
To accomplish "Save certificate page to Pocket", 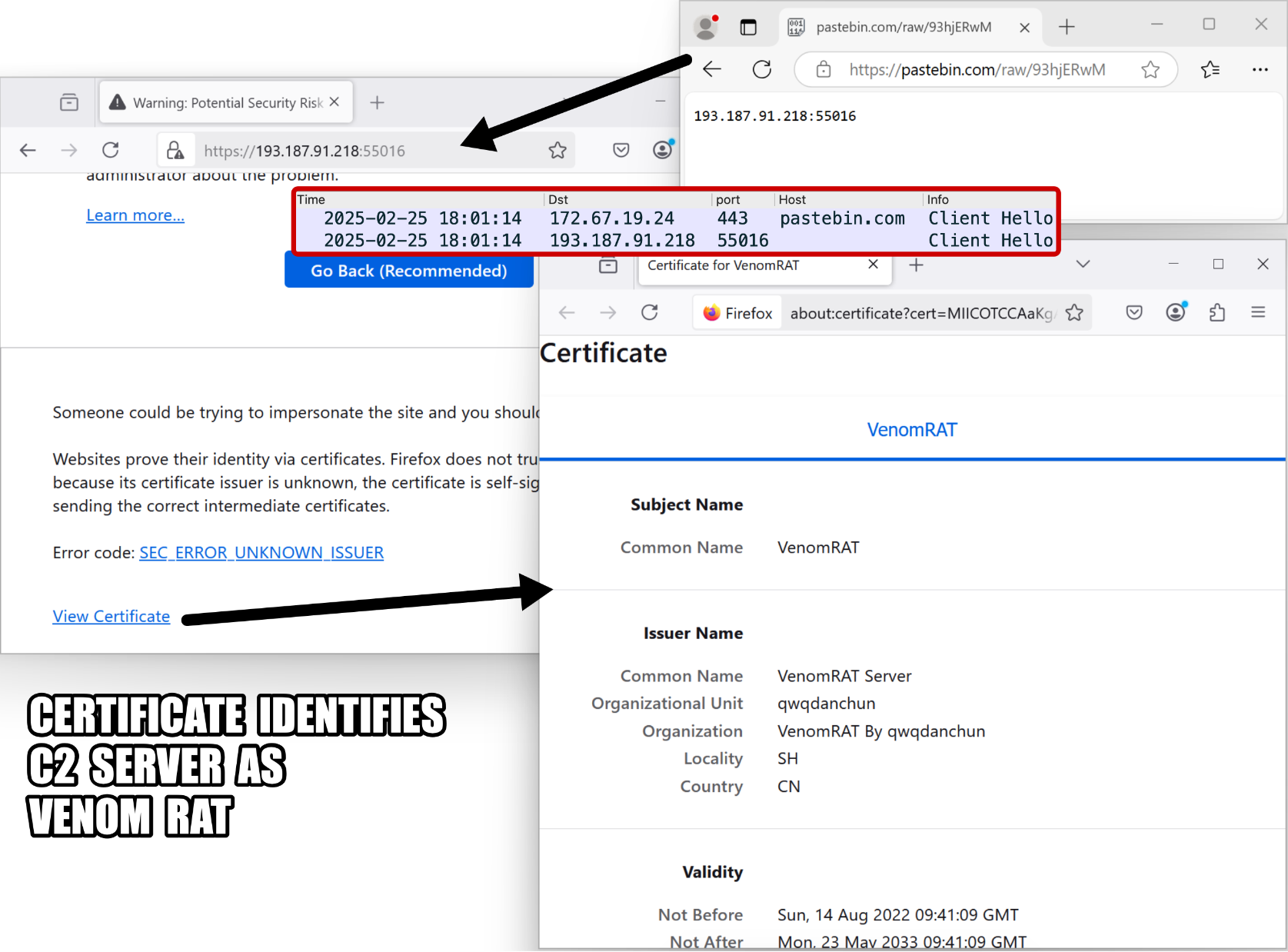I will [1134, 313].
